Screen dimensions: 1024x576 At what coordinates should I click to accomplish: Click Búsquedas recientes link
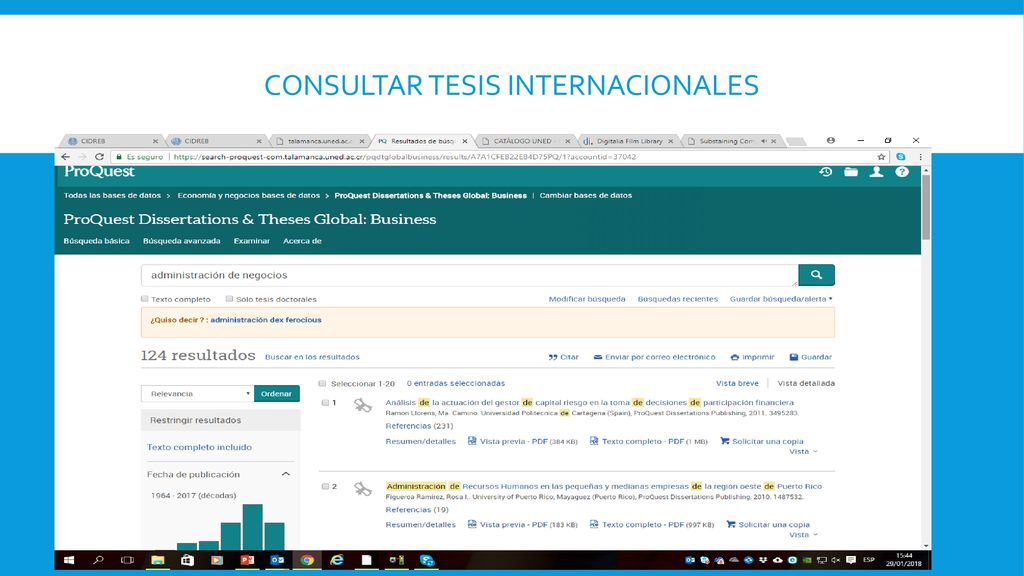pos(677,299)
